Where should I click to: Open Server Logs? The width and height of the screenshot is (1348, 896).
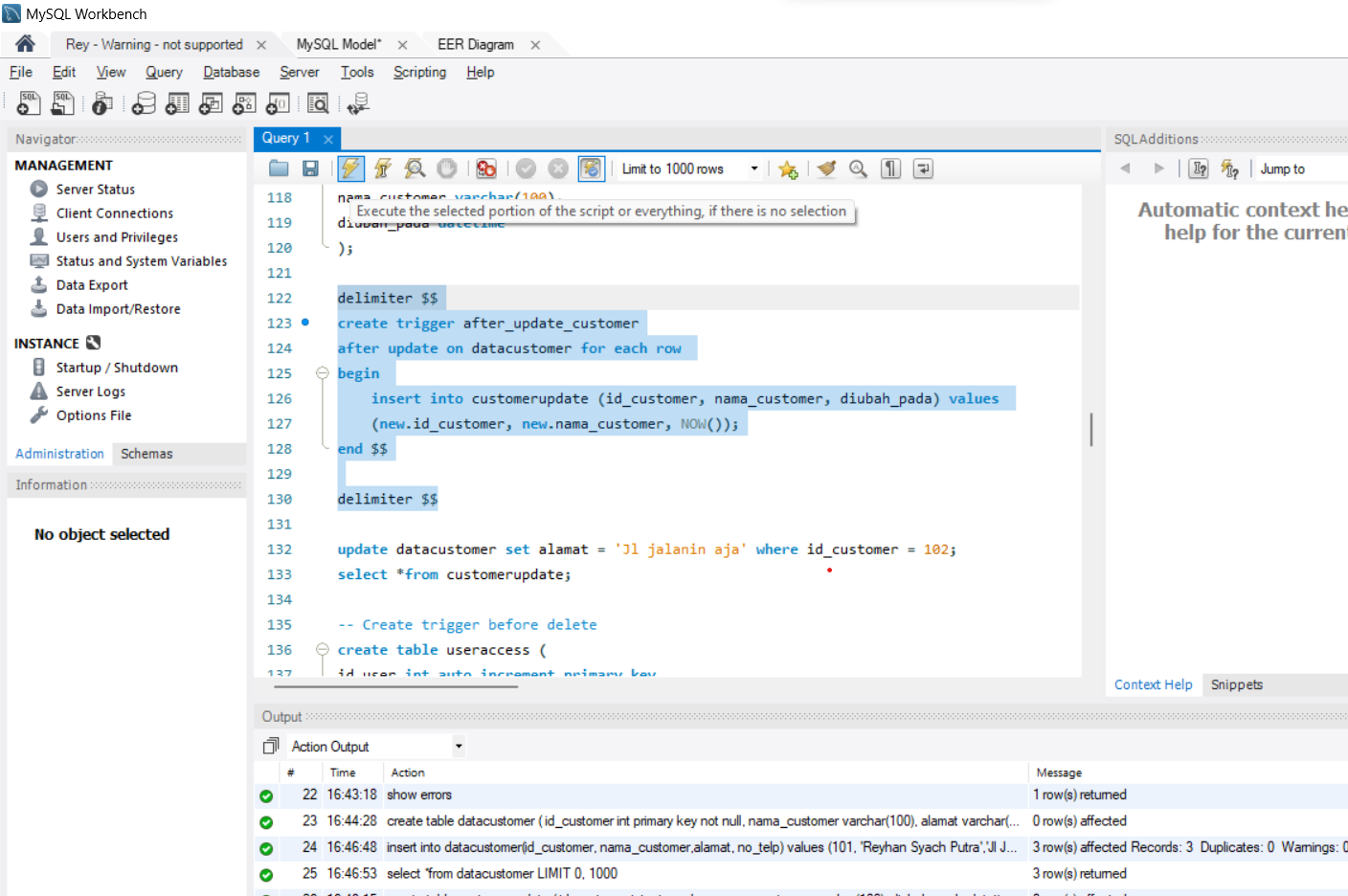(x=90, y=392)
